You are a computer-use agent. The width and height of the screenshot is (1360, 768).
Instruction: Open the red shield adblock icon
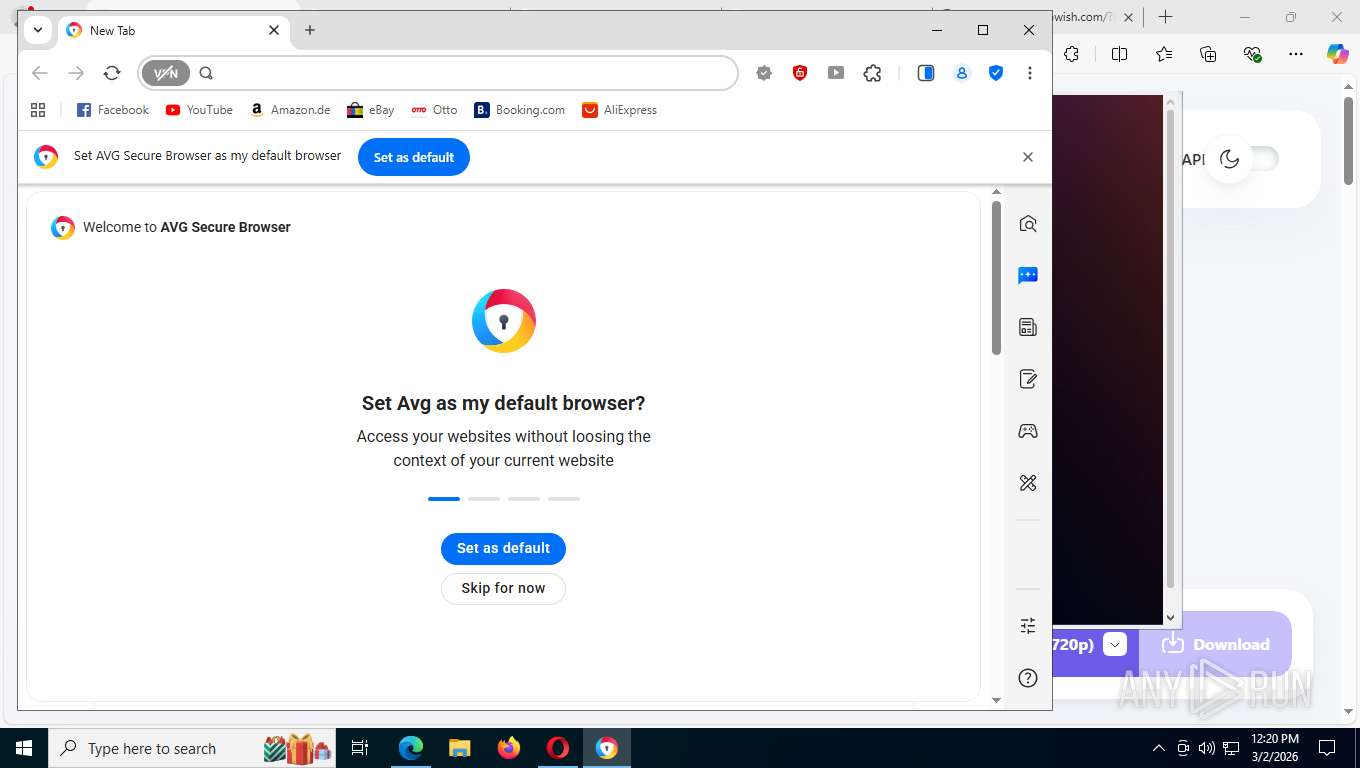800,73
